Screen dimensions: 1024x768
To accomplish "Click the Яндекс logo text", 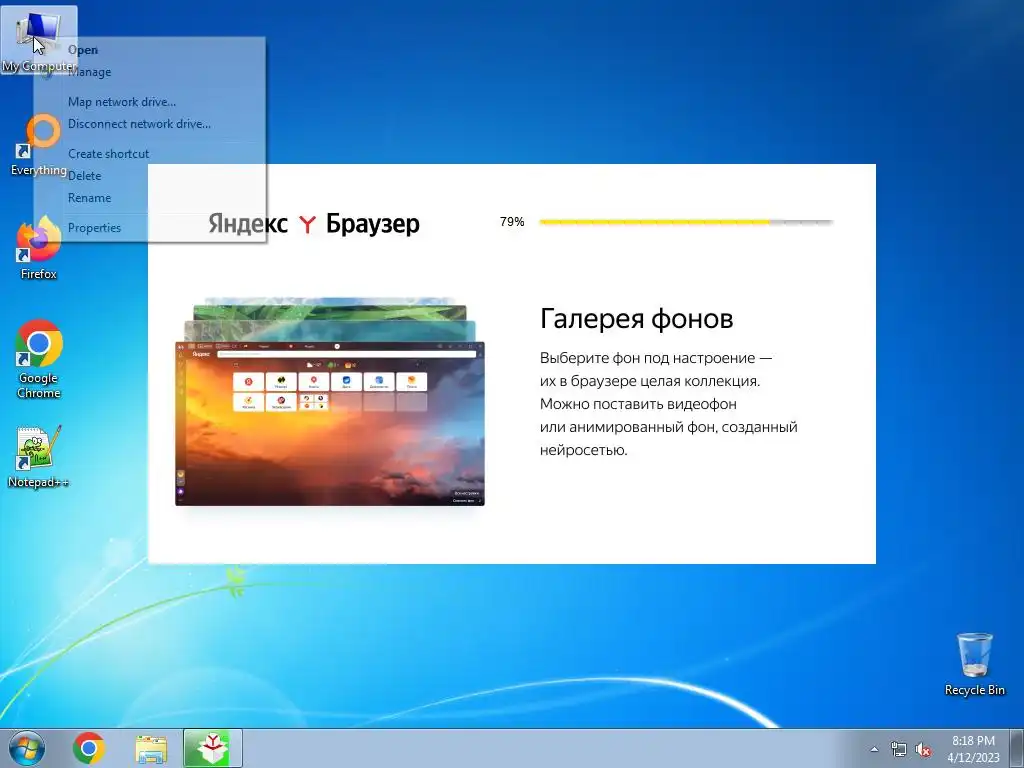I will 248,223.
